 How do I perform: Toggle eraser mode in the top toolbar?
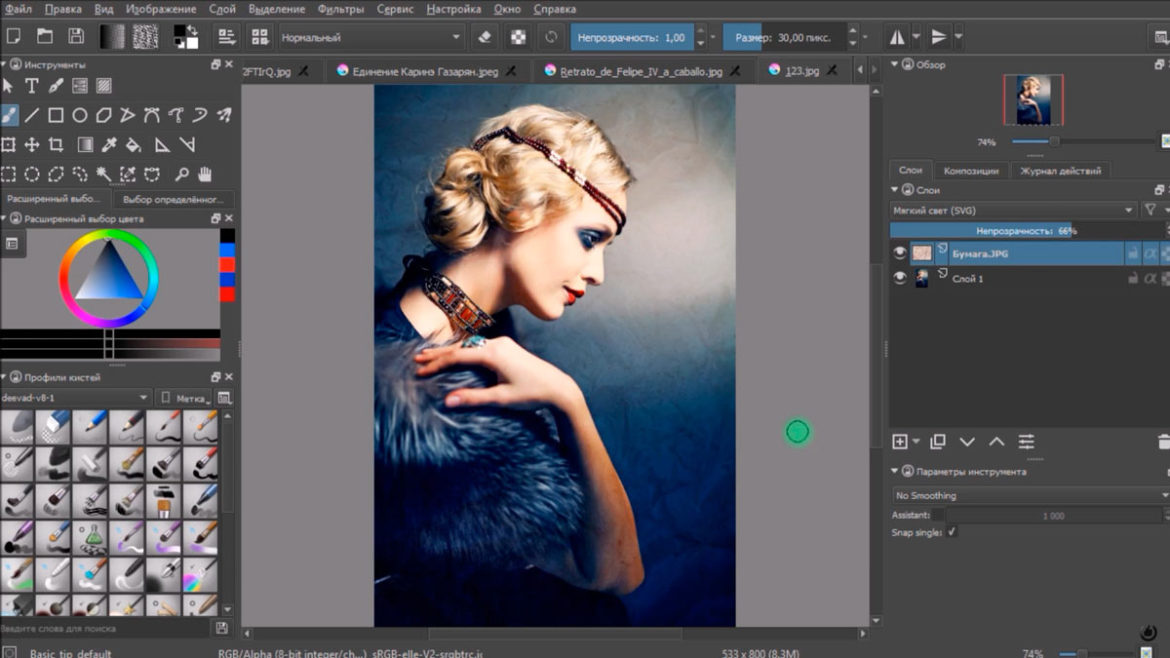485,37
